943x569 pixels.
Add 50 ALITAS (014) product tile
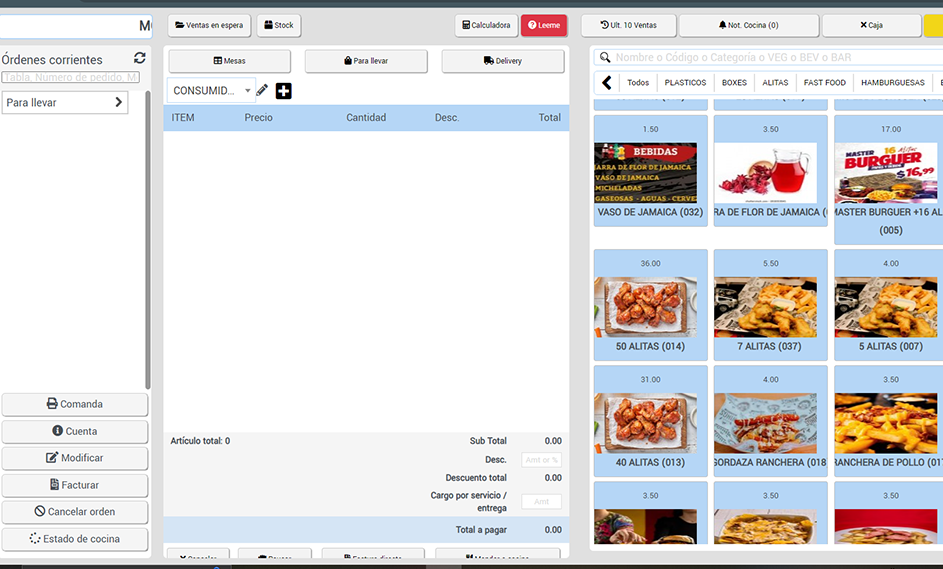pos(651,305)
